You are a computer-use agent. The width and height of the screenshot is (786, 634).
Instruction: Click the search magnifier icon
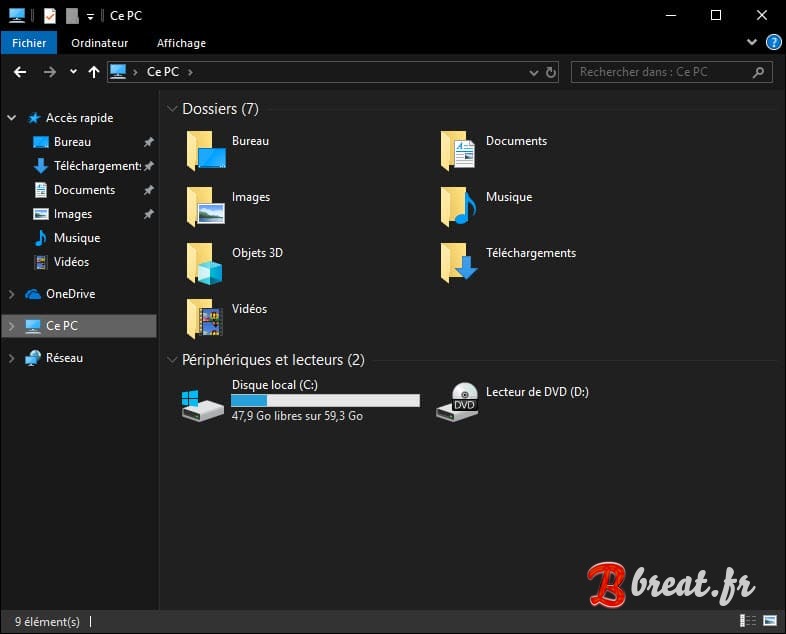758,72
